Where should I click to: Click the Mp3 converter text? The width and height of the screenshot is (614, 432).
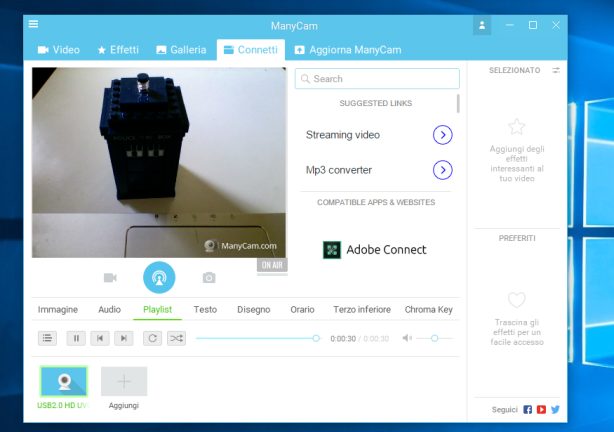pos(339,170)
